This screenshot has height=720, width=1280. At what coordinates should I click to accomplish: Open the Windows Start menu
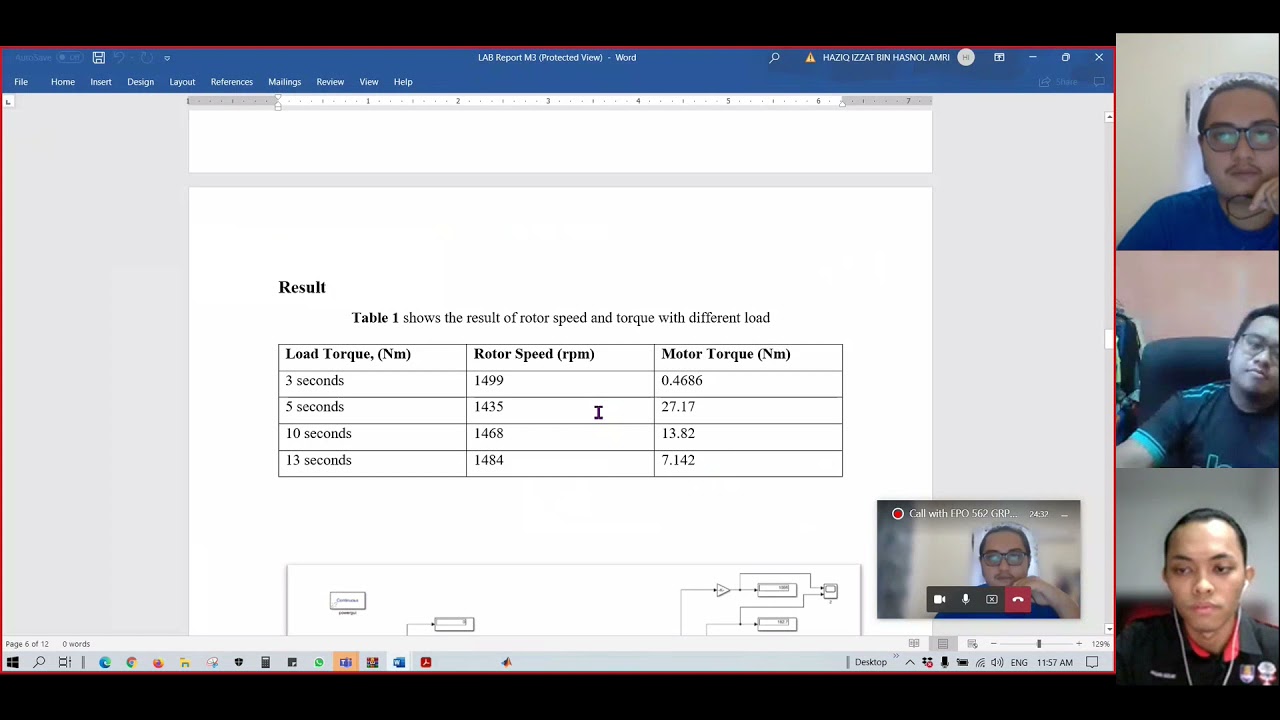13,662
